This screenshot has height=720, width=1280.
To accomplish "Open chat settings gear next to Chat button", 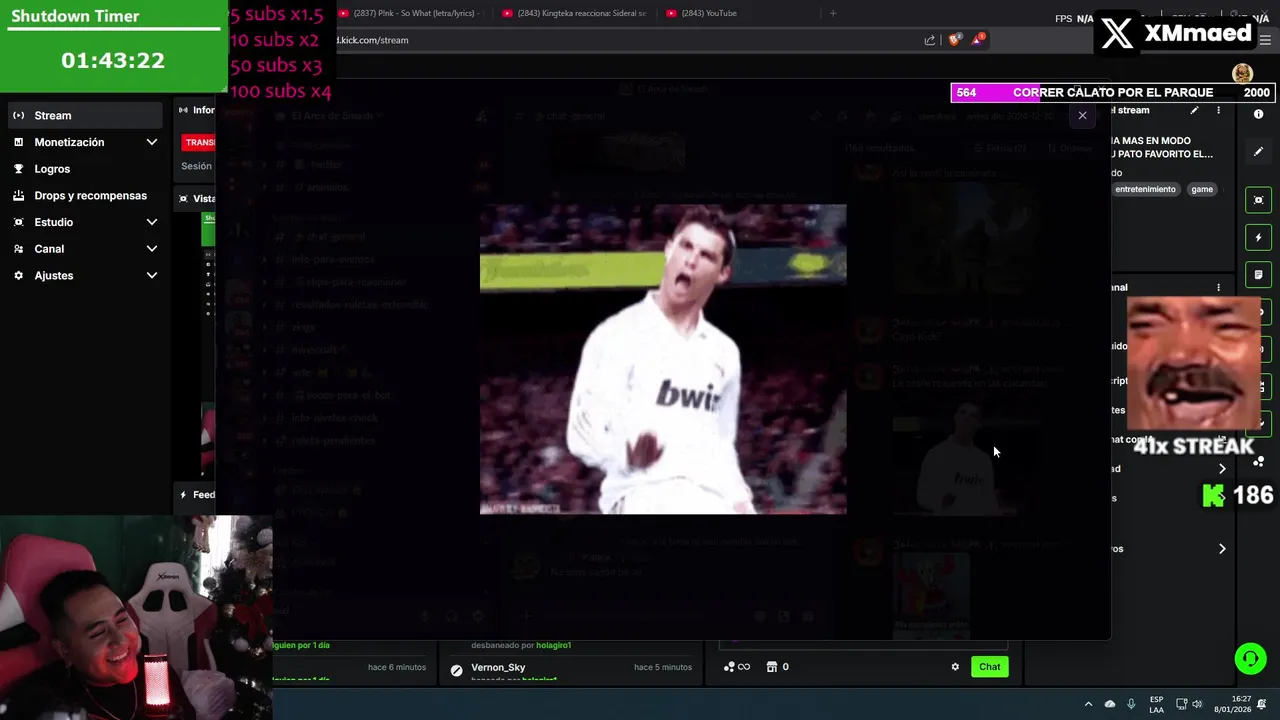I will coord(955,667).
